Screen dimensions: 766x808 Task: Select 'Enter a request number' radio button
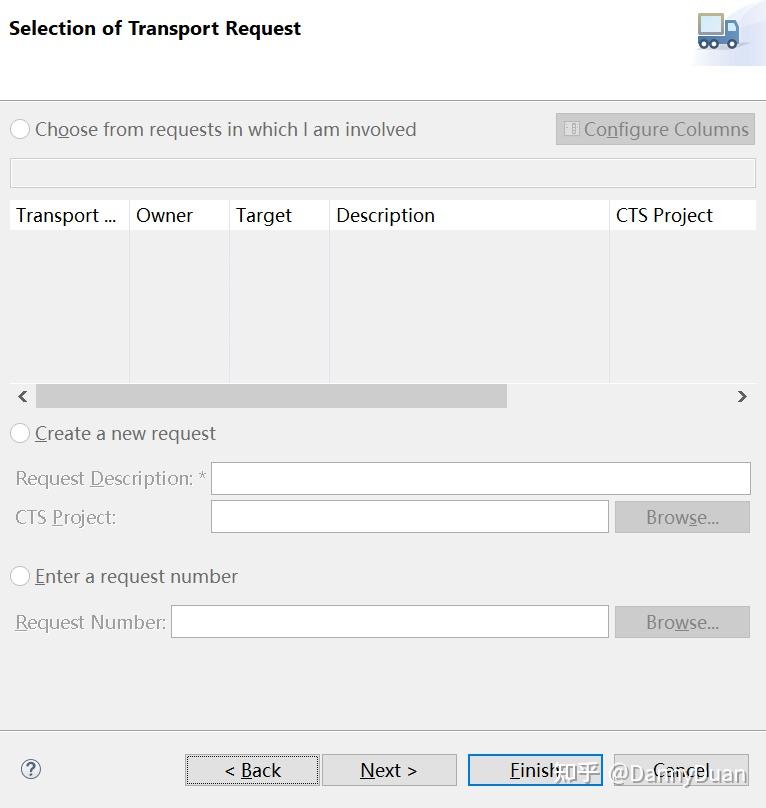click(20, 576)
